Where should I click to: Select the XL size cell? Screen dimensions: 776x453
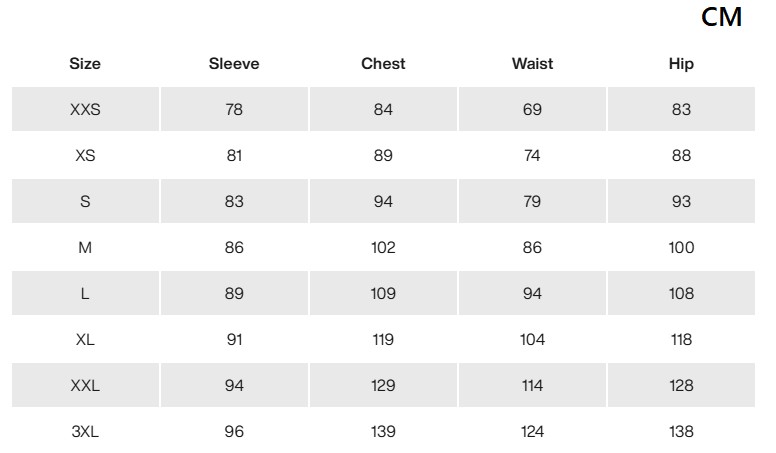(x=85, y=340)
